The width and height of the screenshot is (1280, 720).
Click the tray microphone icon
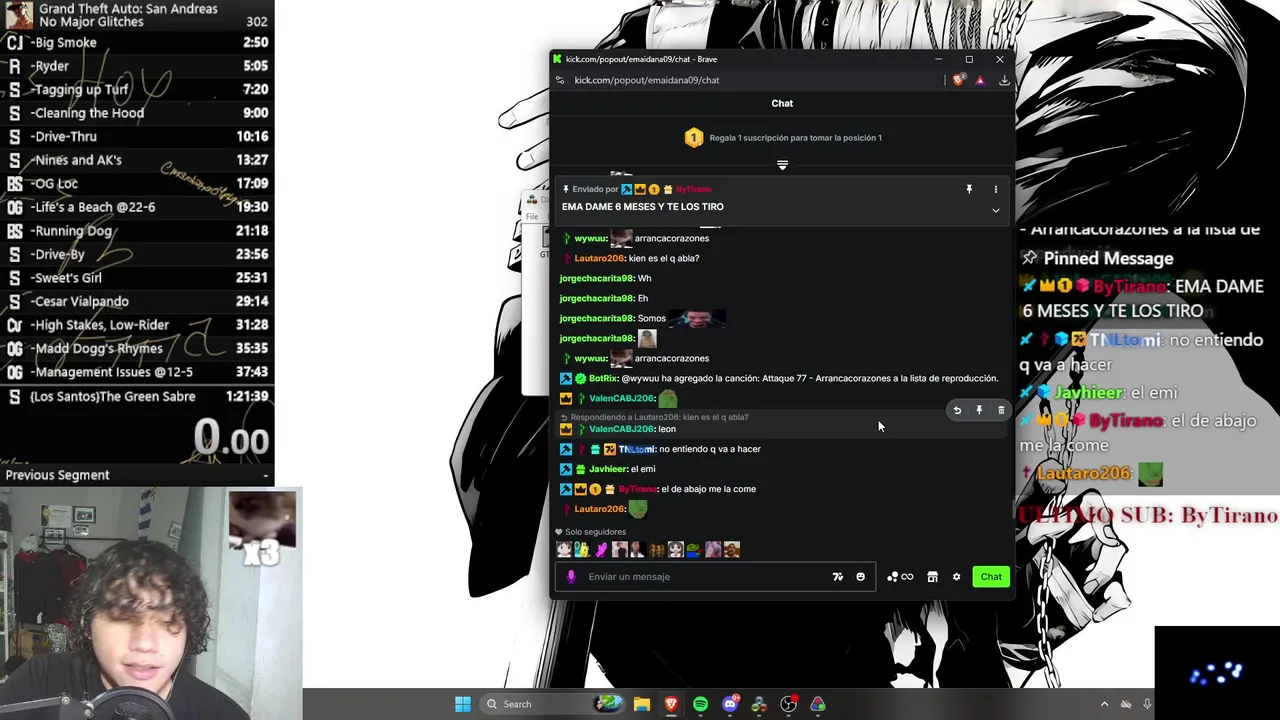coord(1148,704)
